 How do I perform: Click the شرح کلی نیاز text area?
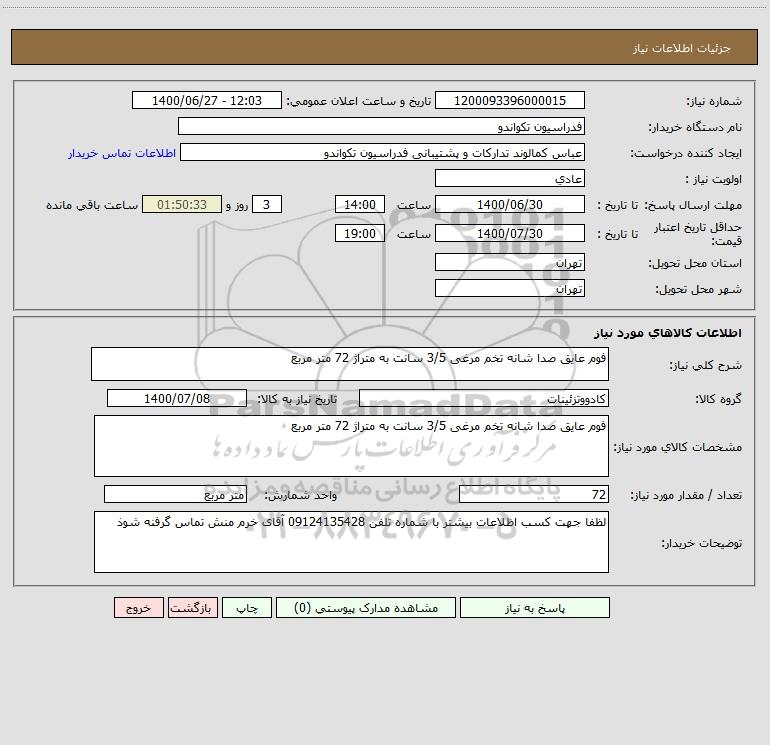click(x=350, y=364)
